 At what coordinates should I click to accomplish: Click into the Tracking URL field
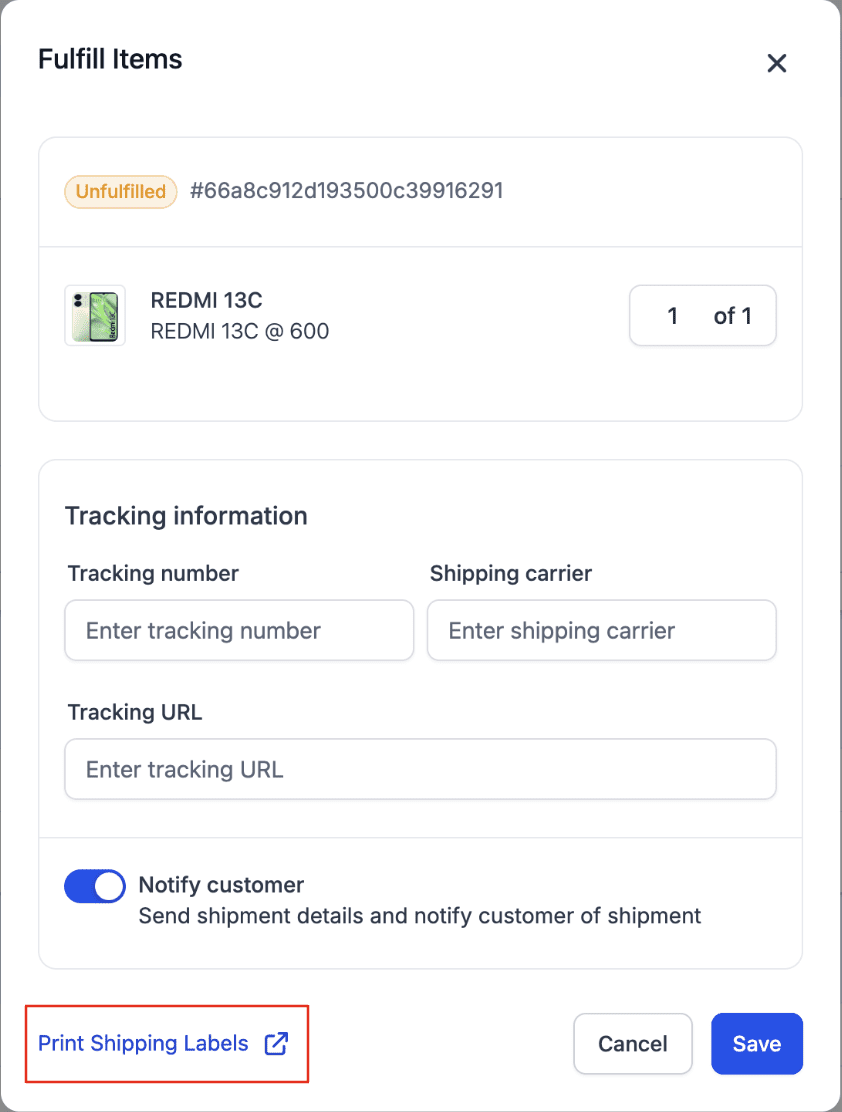421,769
